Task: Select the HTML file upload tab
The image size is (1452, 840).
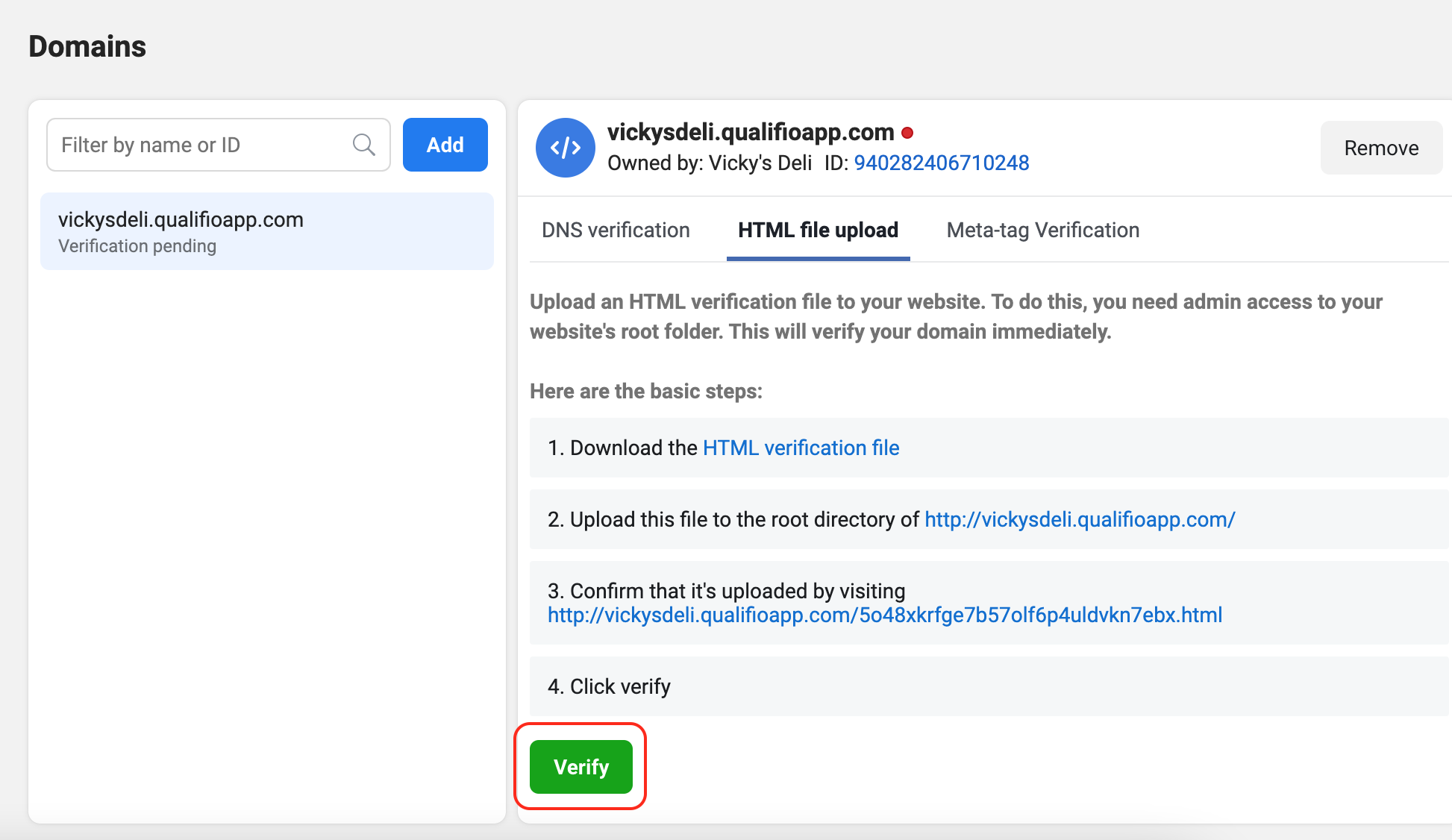Action: (x=818, y=230)
